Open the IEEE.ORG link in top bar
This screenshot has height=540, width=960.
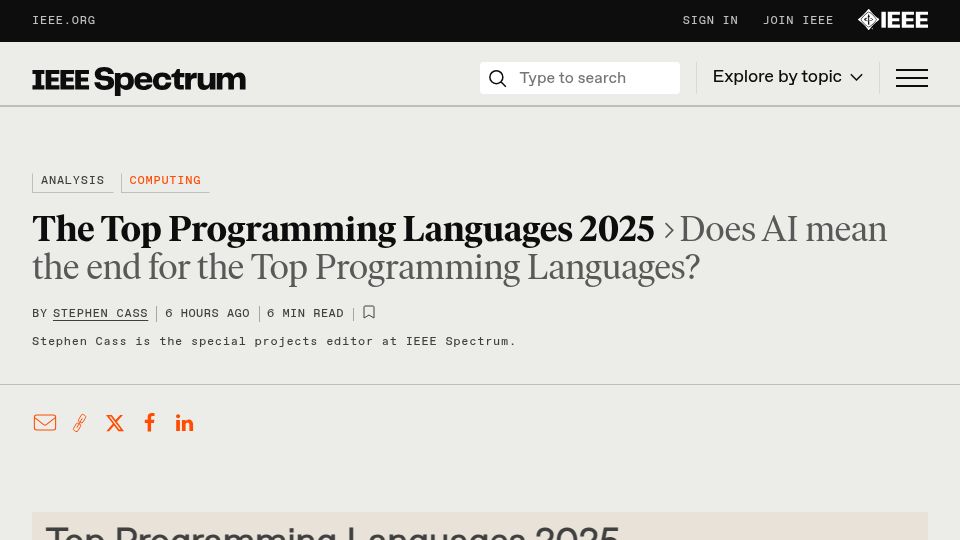[x=64, y=21]
